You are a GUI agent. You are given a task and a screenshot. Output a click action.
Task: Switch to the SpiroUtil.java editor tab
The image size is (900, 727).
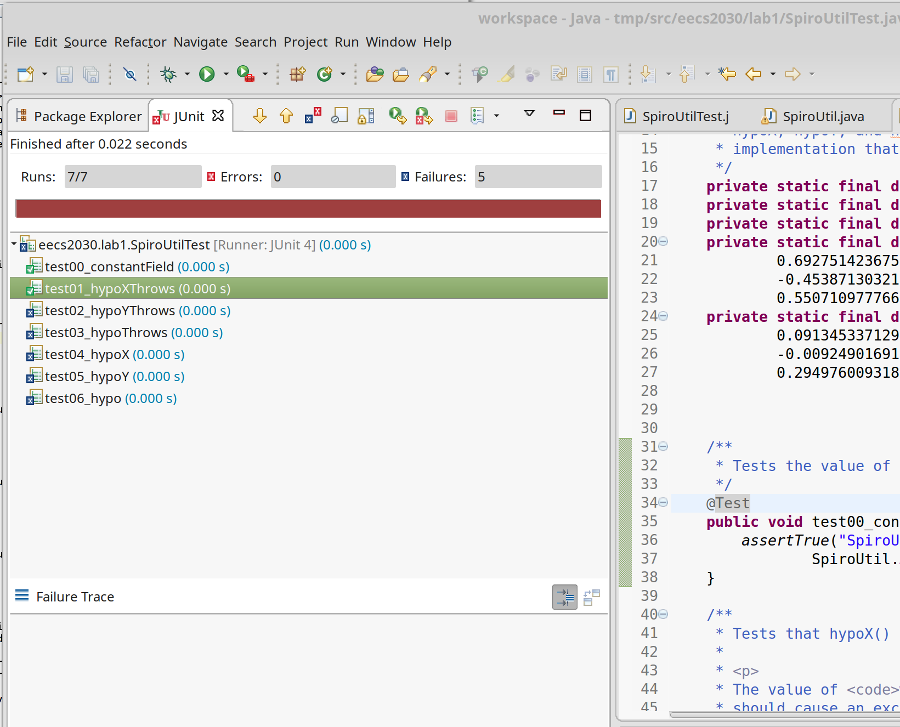click(x=813, y=116)
